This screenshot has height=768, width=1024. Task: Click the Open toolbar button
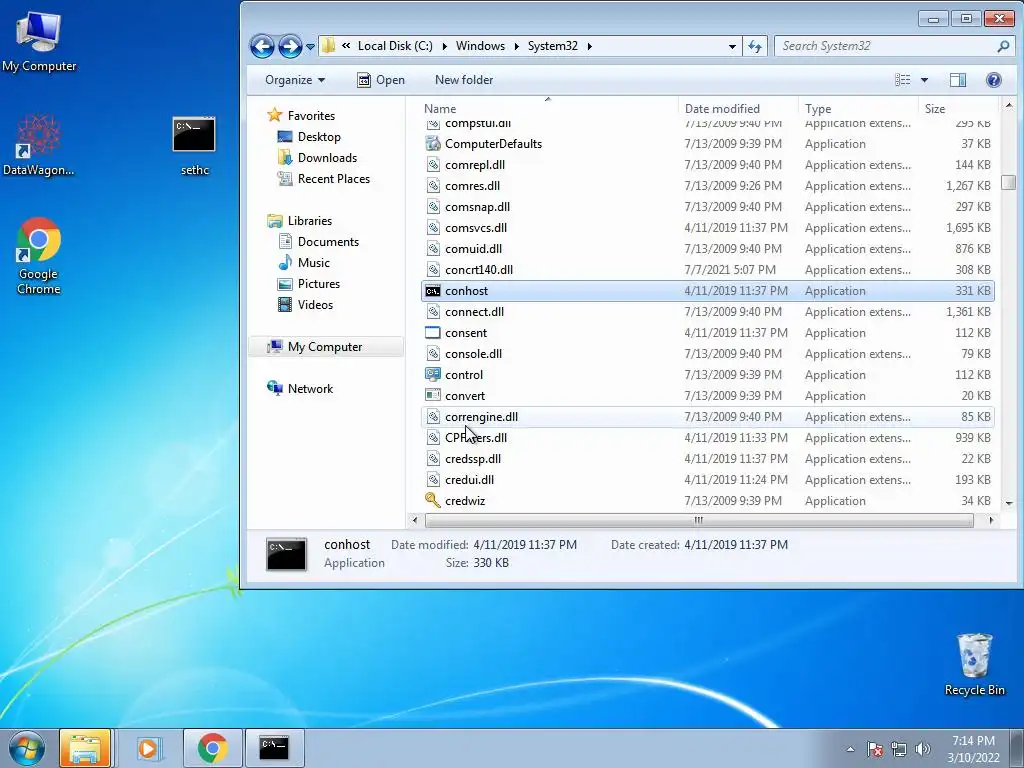tap(381, 80)
